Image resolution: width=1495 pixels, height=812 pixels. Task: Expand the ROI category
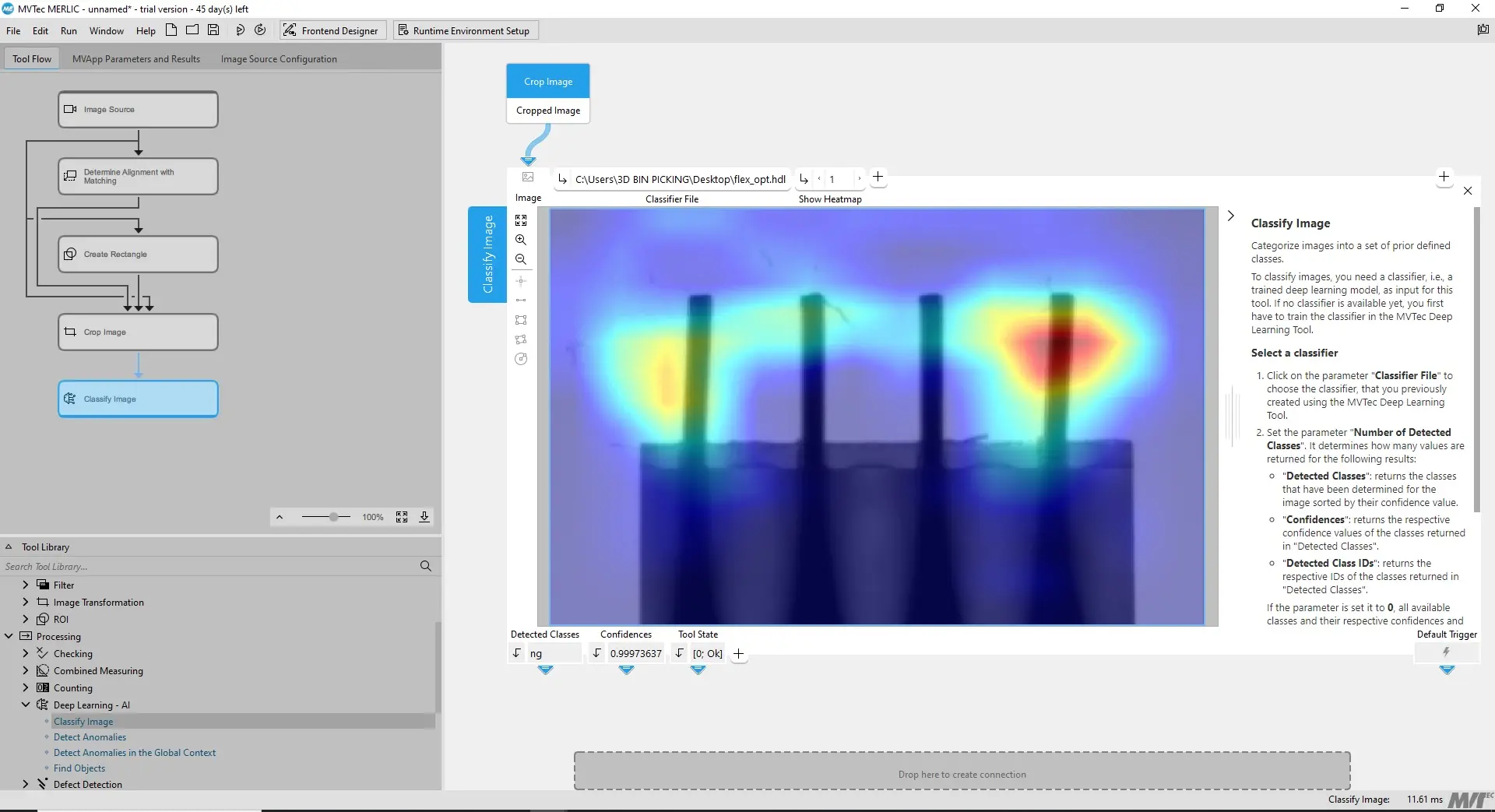26,619
